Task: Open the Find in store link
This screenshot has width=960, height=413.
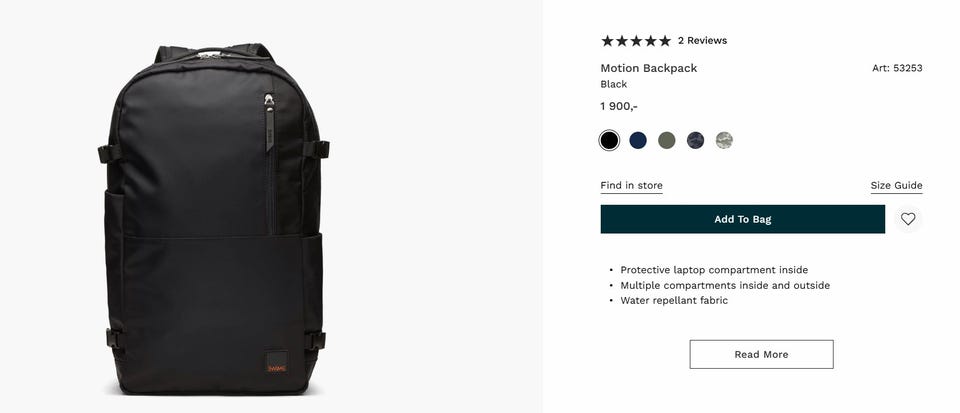Action: (x=631, y=185)
